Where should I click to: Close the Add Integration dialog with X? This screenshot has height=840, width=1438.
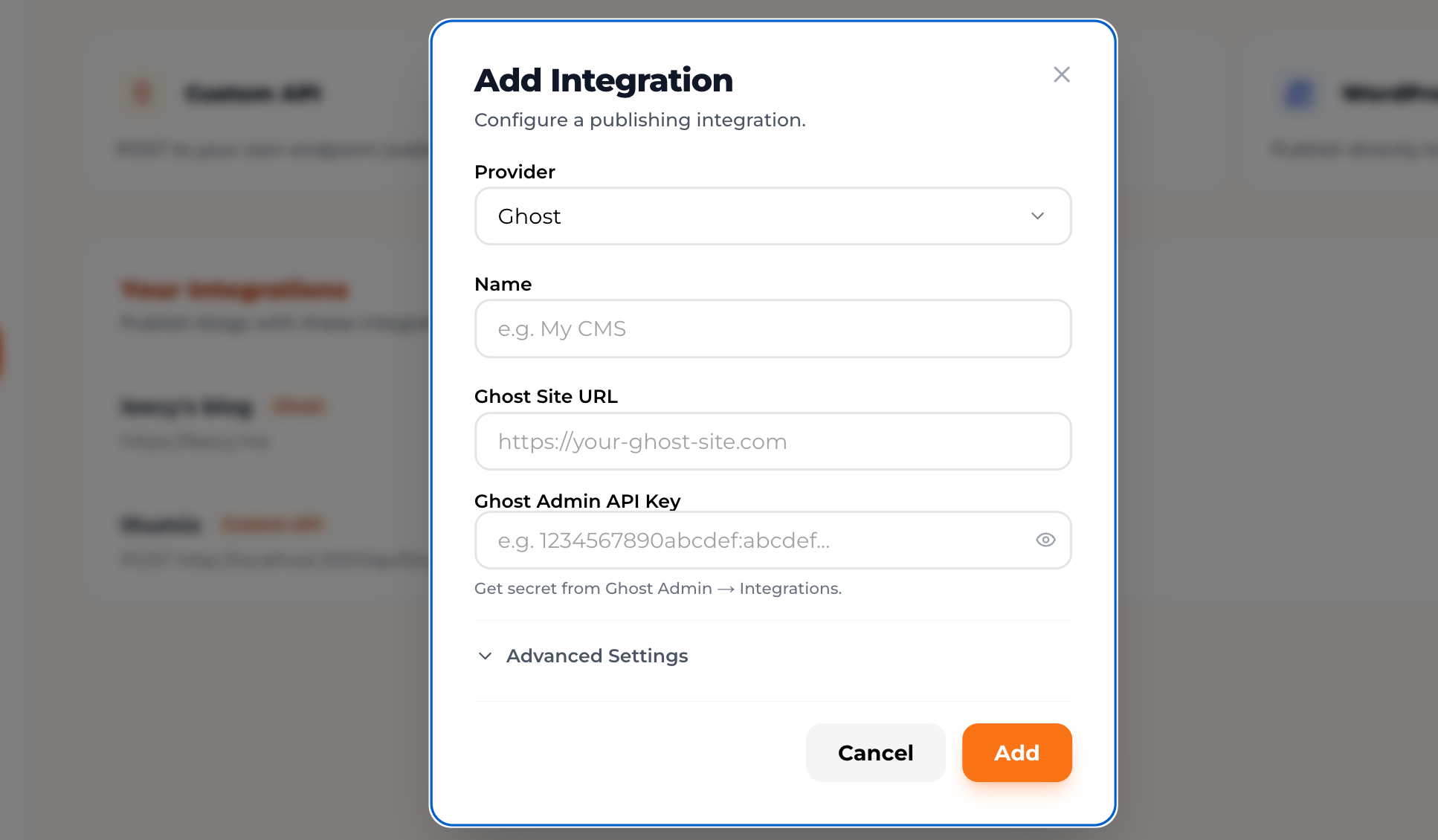(x=1061, y=74)
